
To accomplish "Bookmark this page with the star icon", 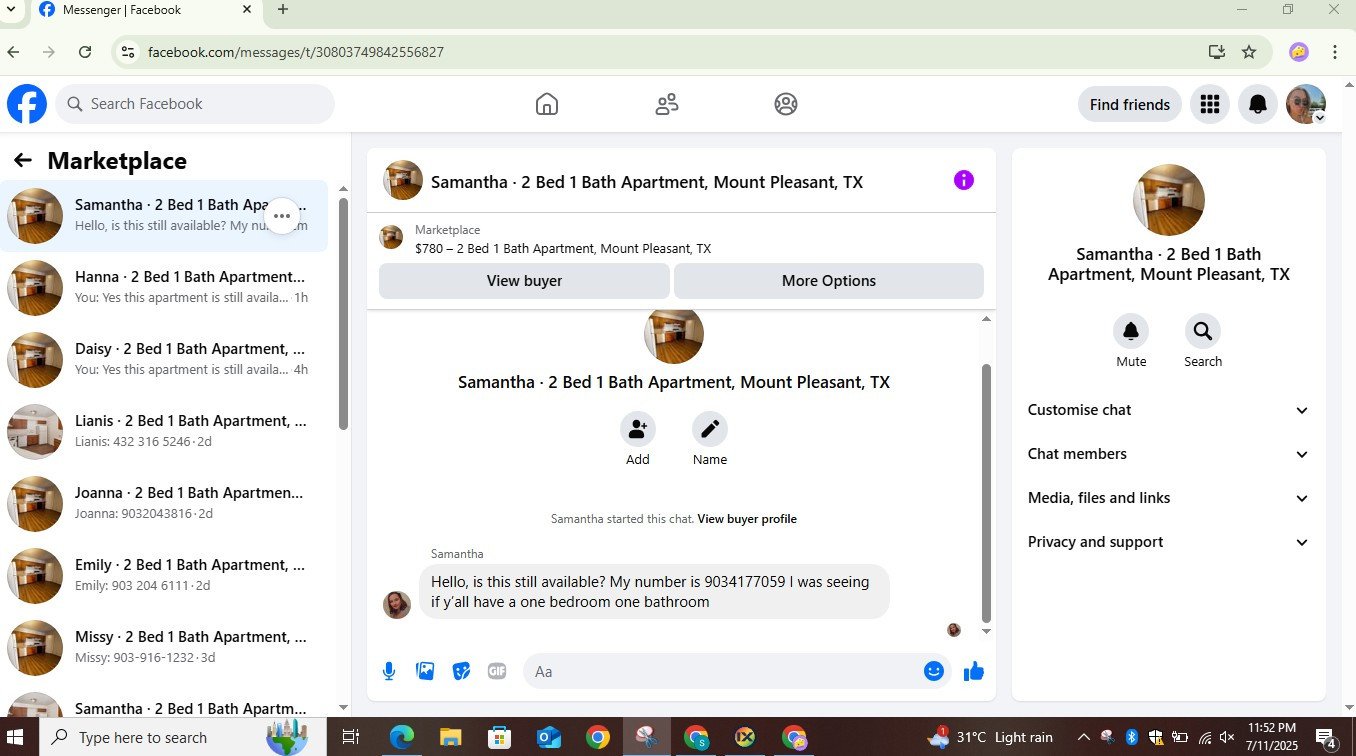I will tap(1249, 52).
